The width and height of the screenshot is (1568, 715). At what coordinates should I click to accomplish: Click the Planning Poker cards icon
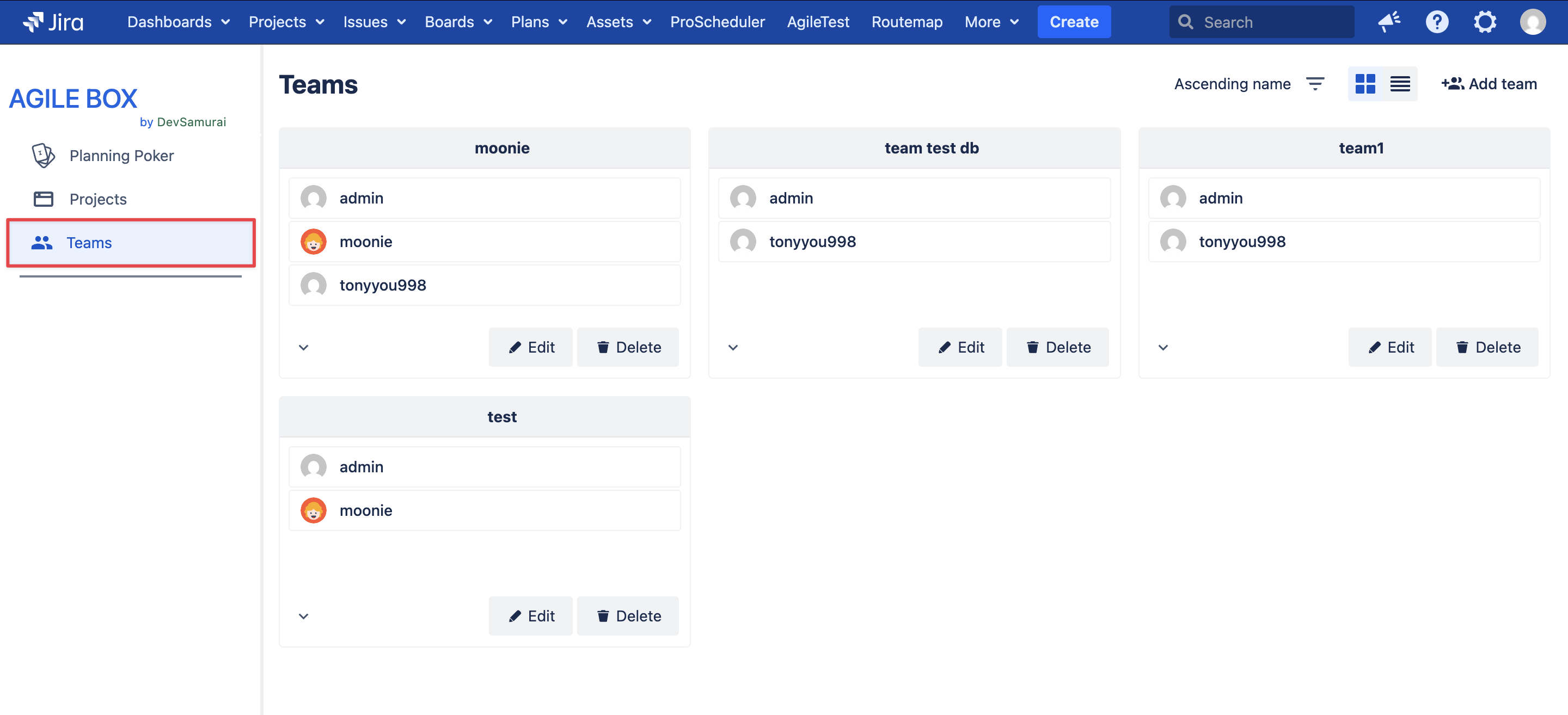pyautogui.click(x=43, y=156)
